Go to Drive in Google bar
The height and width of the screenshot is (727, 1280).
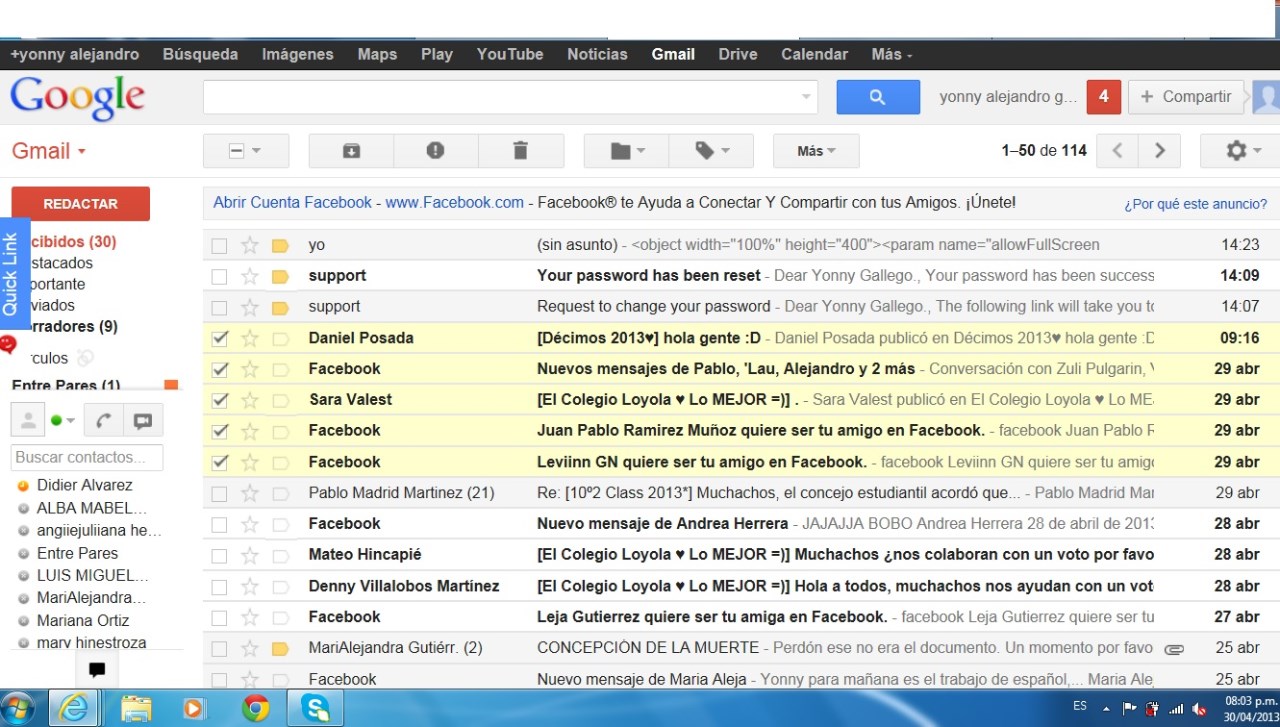[x=738, y=54]
